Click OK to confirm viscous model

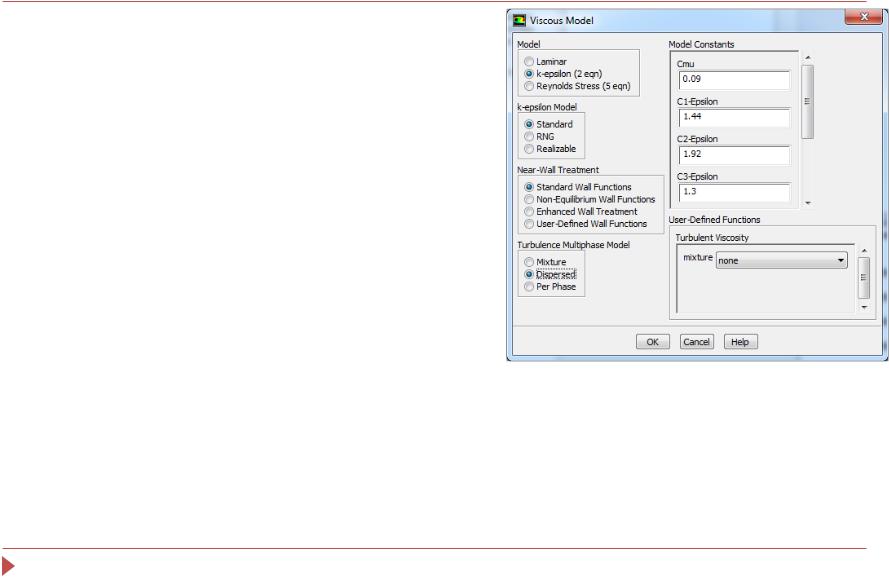click(653, 342)
